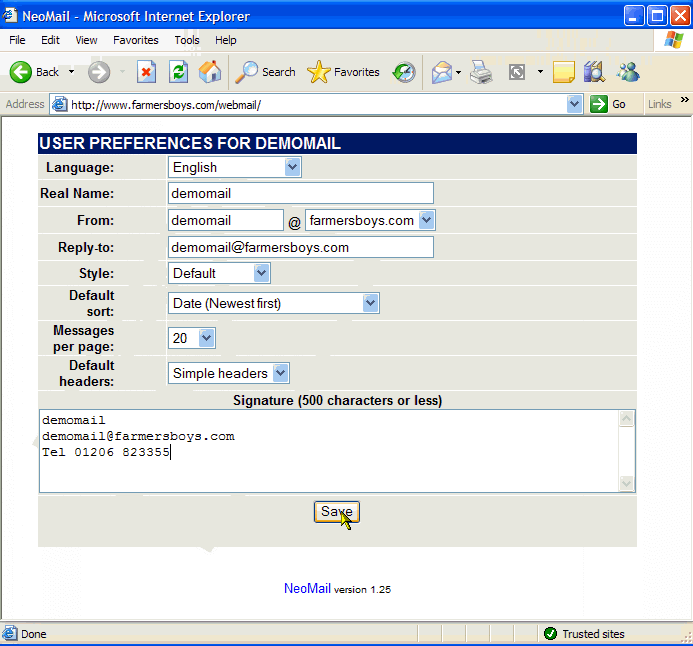Click signature scrollbar up arrow
This screenshot has height=646, width=693.
pos(626,418)
